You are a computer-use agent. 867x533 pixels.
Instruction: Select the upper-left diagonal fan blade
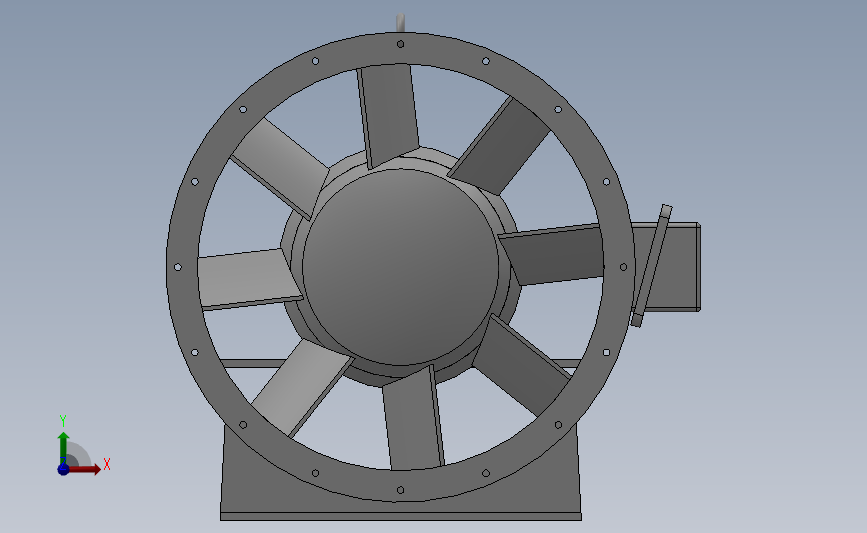pyautogui.click(x=280, y=168)
